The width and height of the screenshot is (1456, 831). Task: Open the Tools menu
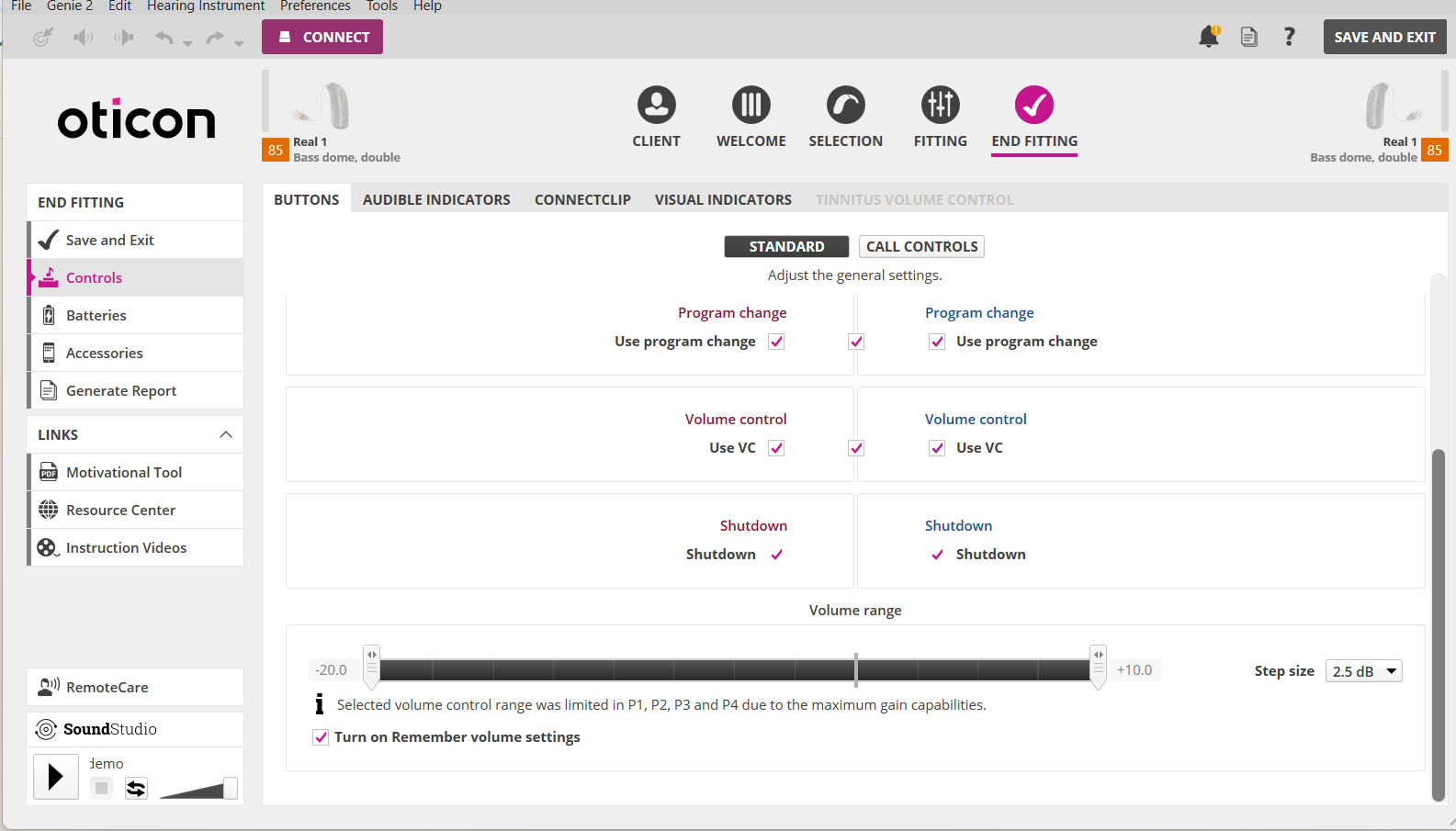382,6
